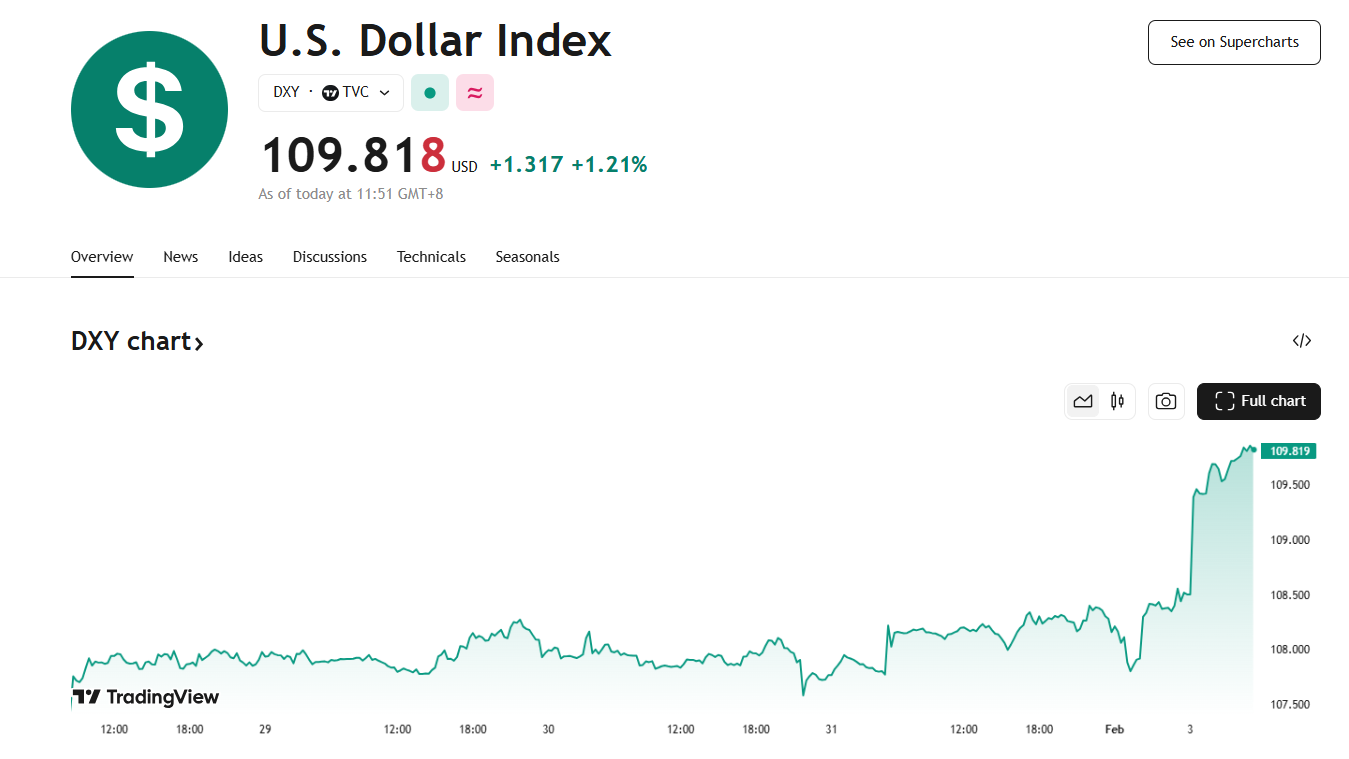
Task: Click the 109.819 current price label
Action: (1289, 451)
